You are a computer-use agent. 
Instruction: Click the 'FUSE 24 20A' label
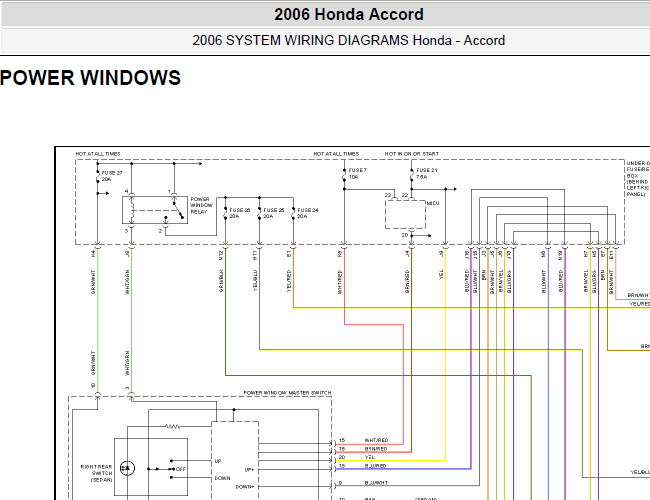point(308,213)
